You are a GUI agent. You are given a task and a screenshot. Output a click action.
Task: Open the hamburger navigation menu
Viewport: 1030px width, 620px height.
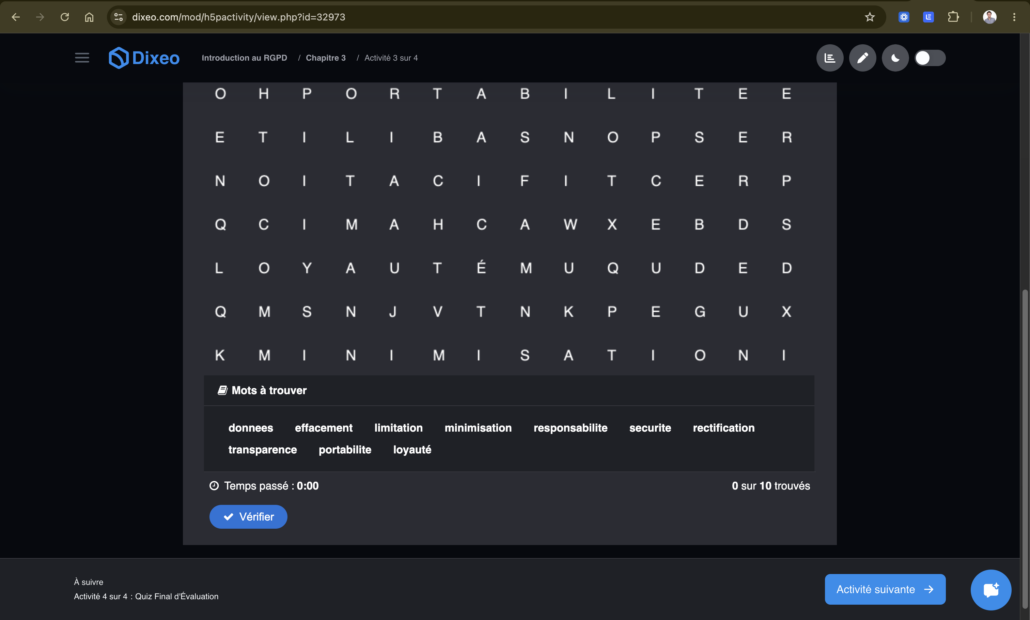[81, 58]
